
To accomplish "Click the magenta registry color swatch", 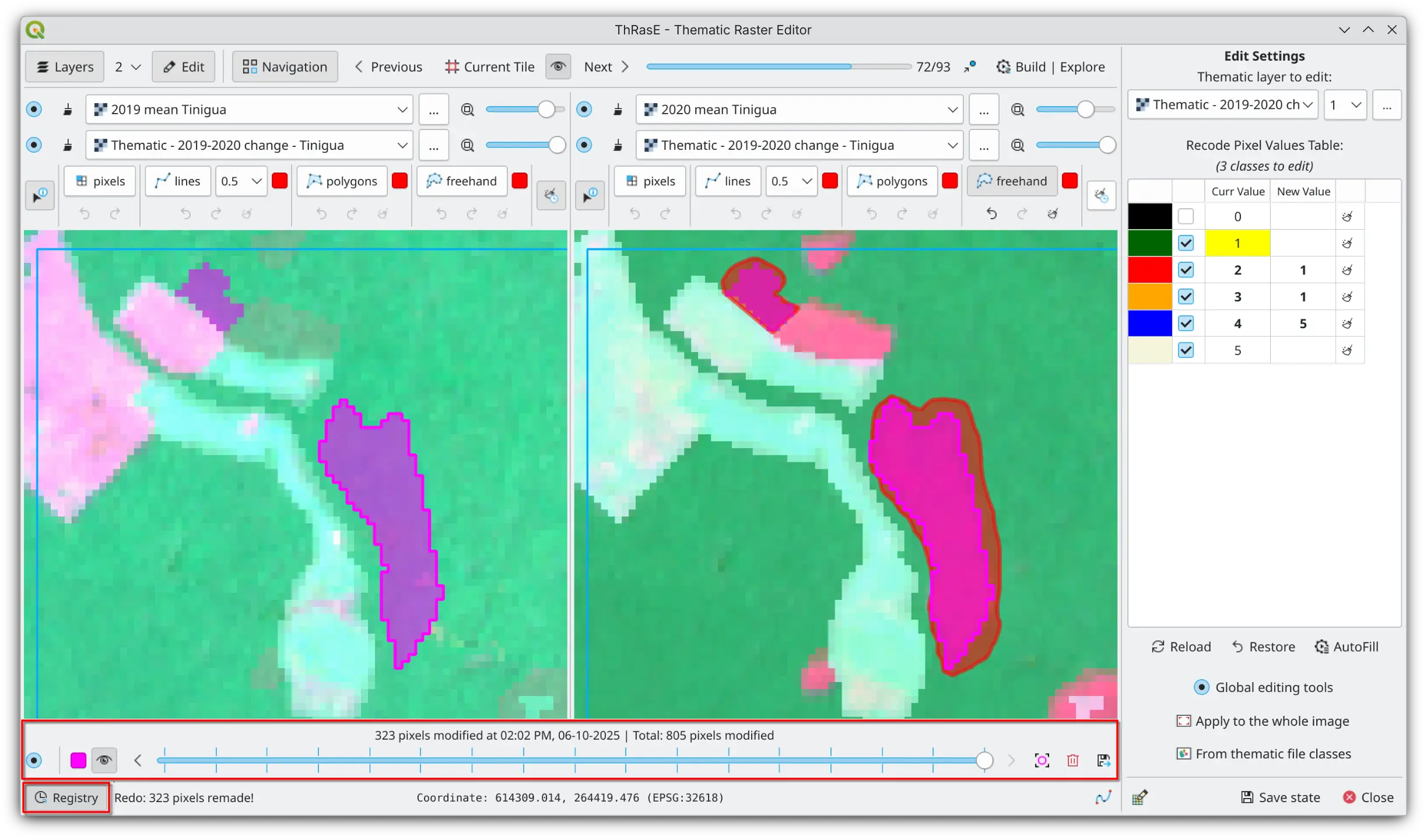I will pos(78,760).
